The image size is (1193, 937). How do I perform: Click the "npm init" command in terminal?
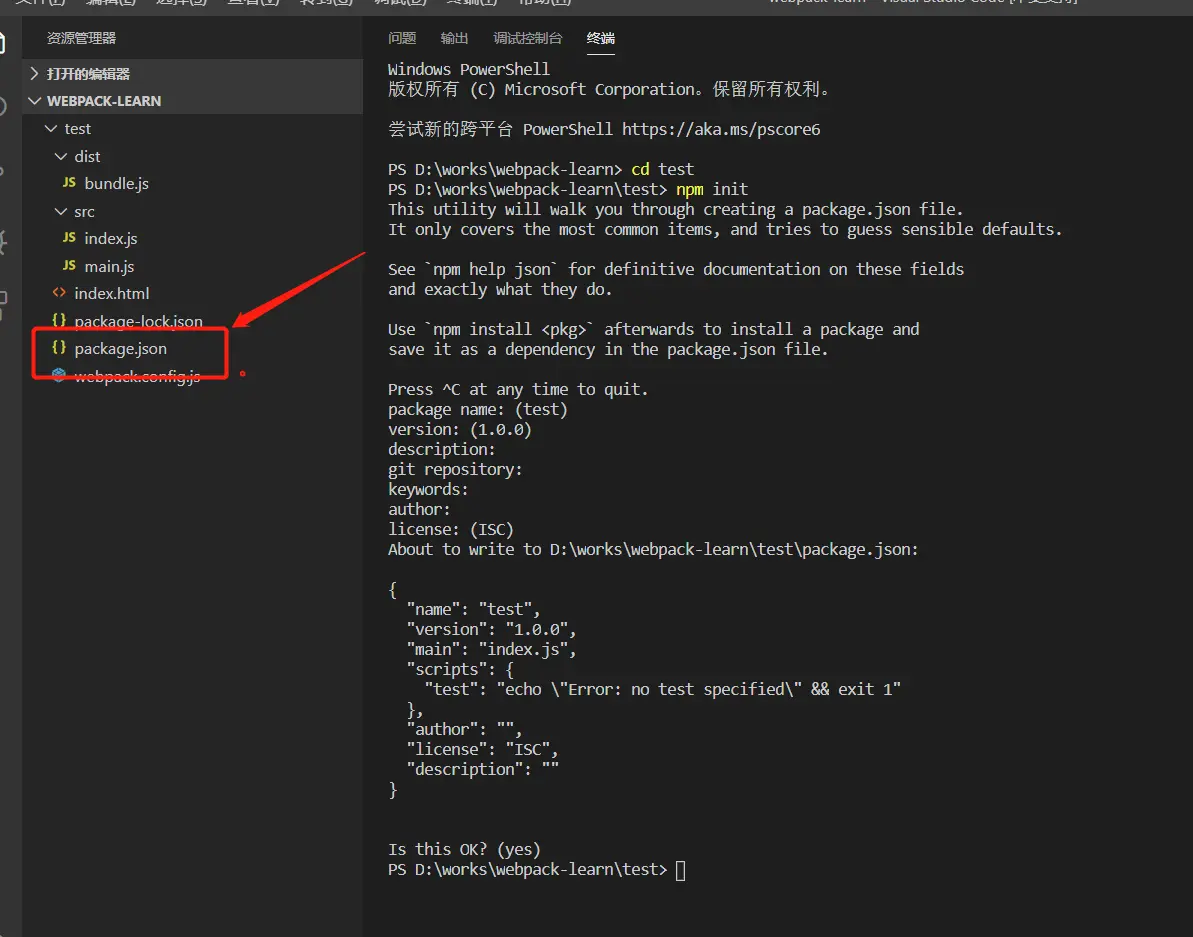coord(712,189)
